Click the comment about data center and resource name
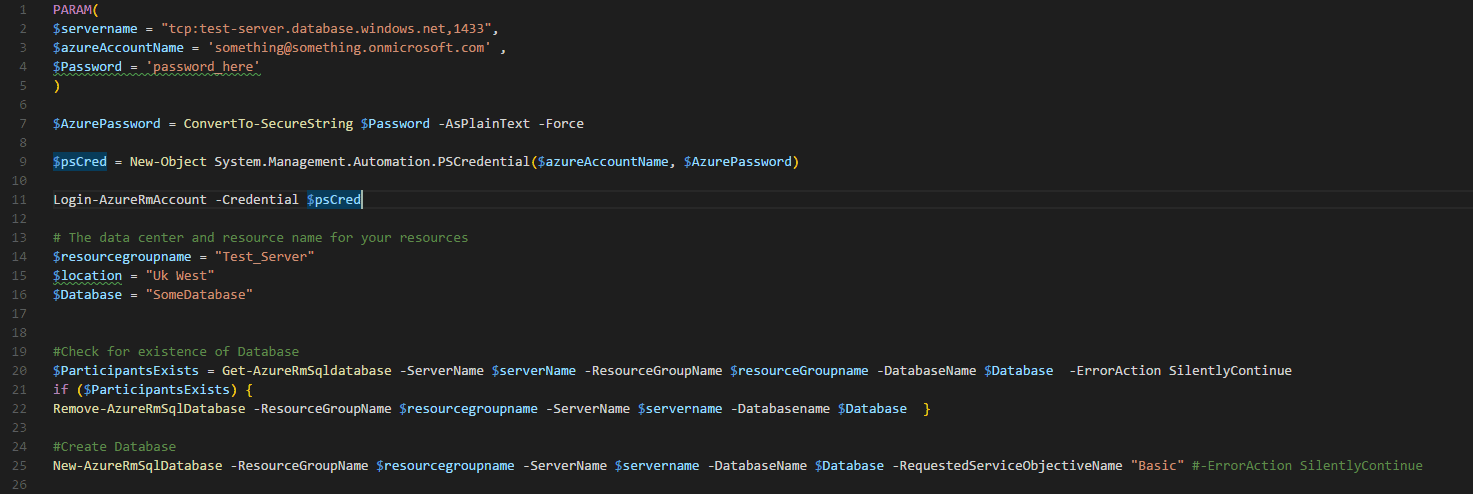1473x494 pixels. 261,238
